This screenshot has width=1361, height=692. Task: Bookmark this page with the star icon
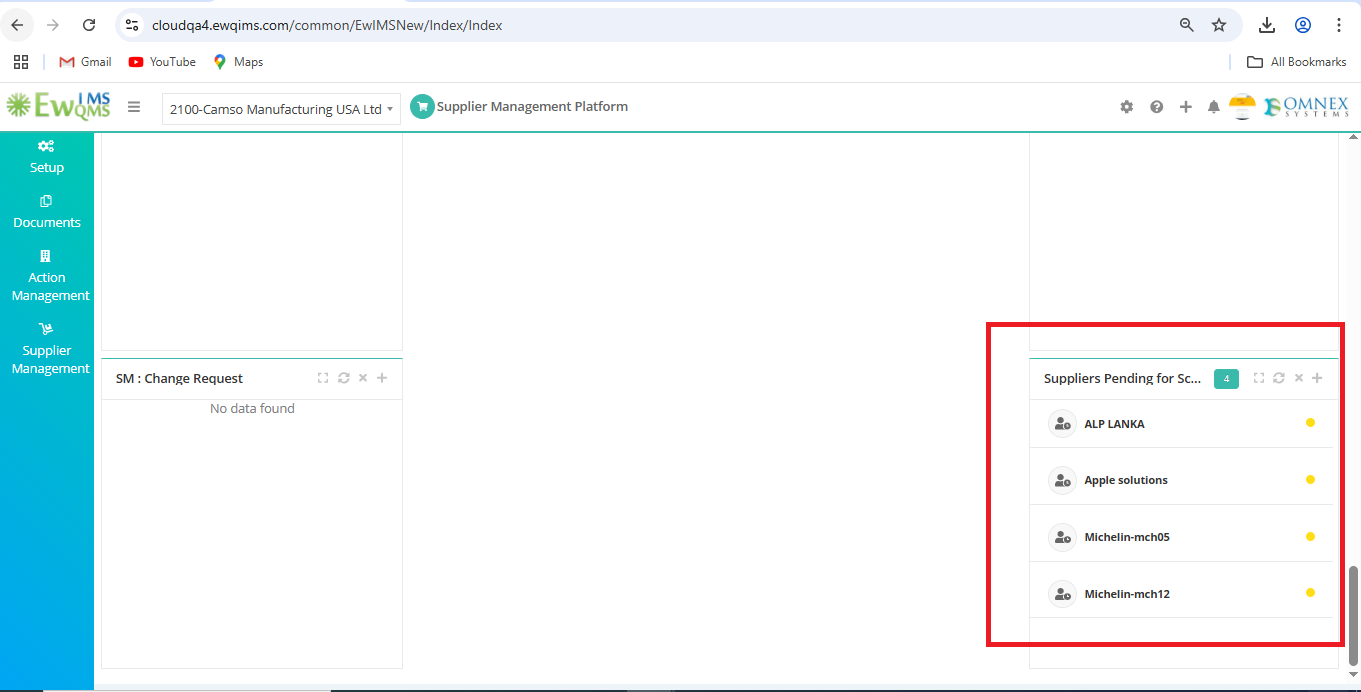coord(1219,25)
